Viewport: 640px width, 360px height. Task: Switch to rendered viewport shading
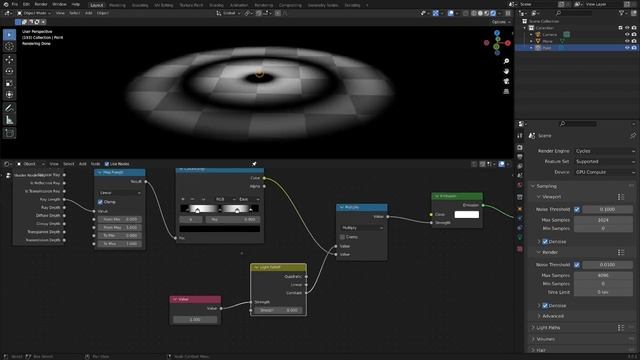point(493,13)
